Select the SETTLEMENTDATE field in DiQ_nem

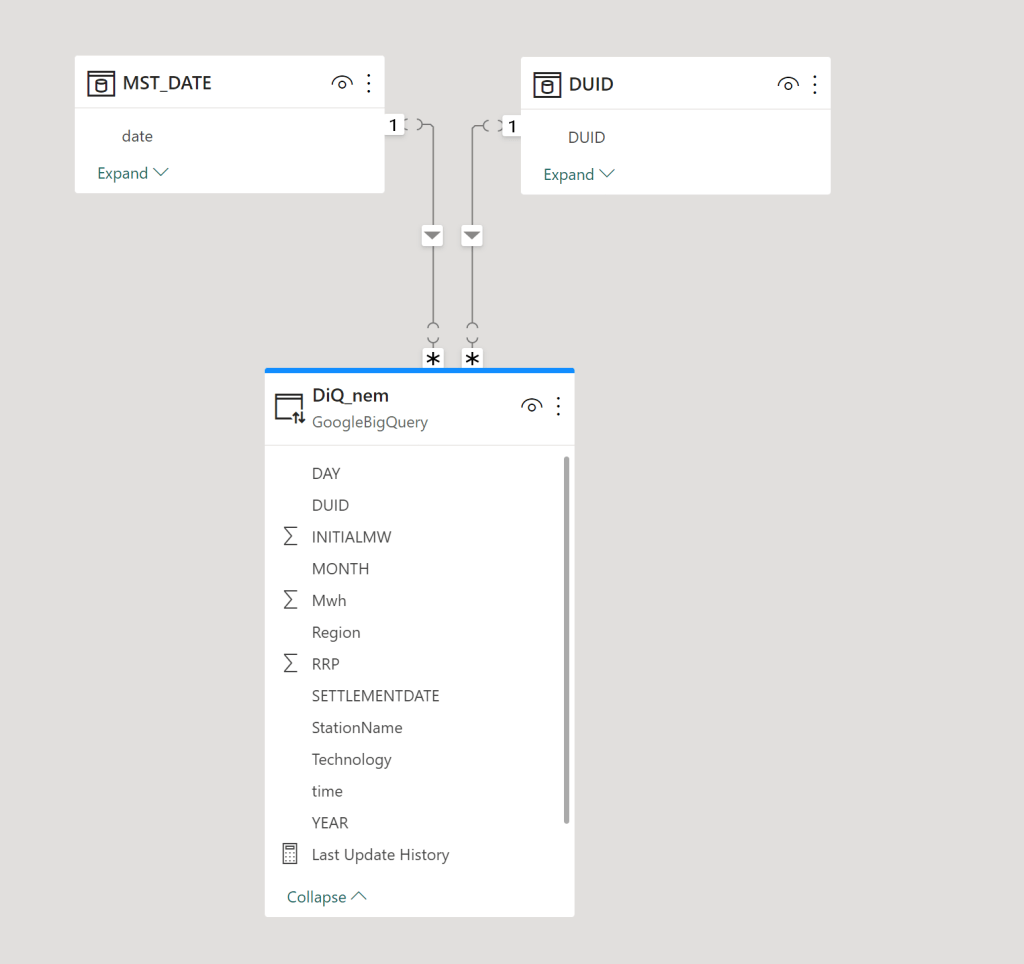point(375,696)
